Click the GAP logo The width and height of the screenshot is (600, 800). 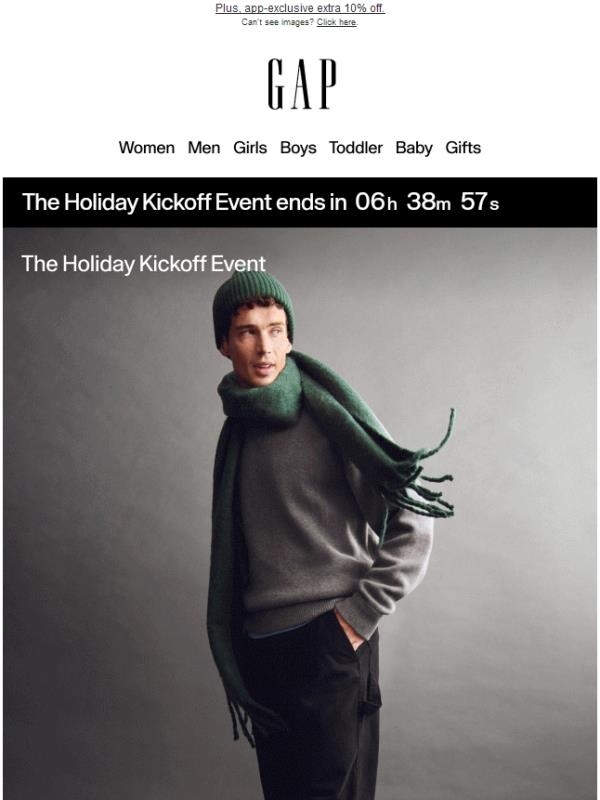[x=302, y=84]
